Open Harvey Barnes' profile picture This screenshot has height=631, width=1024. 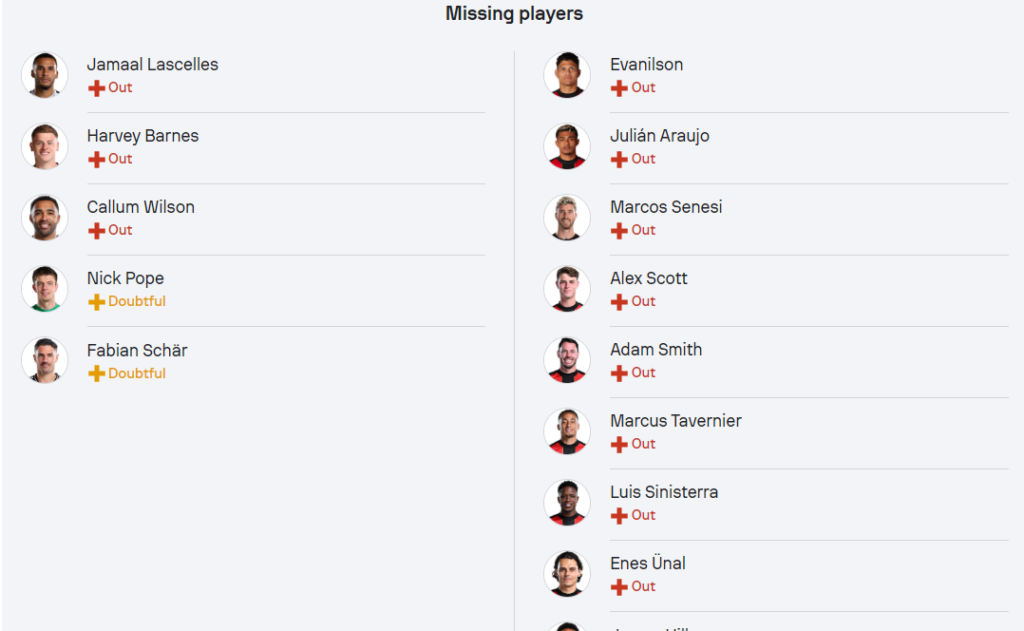coord(44,146)
